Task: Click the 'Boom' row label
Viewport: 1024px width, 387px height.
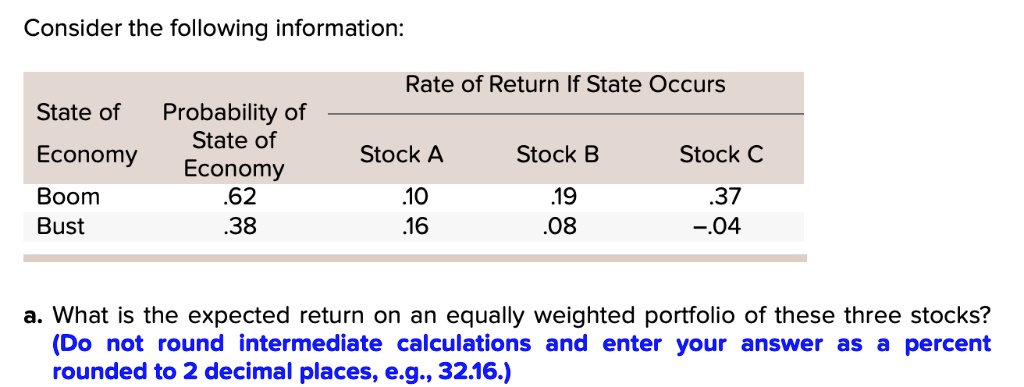Action: click(68, 197)
